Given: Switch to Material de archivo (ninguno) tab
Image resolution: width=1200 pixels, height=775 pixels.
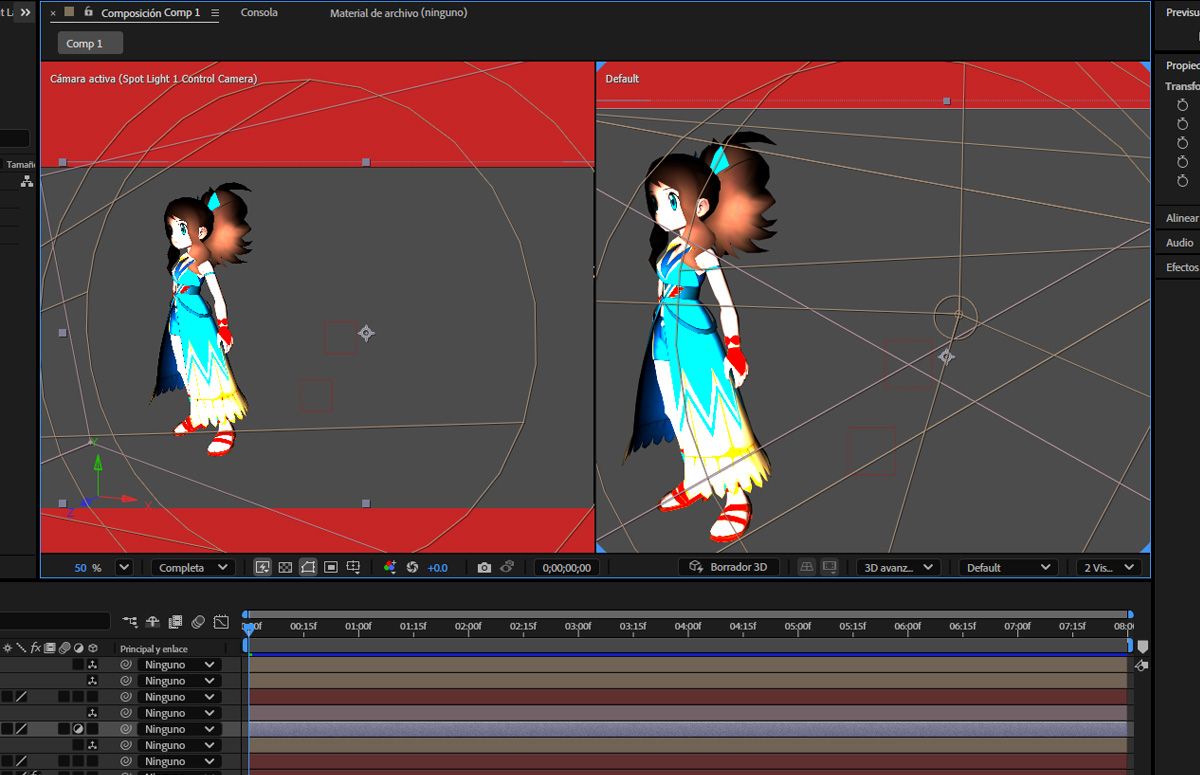Looking at the screenshot, I should point(398,13).
